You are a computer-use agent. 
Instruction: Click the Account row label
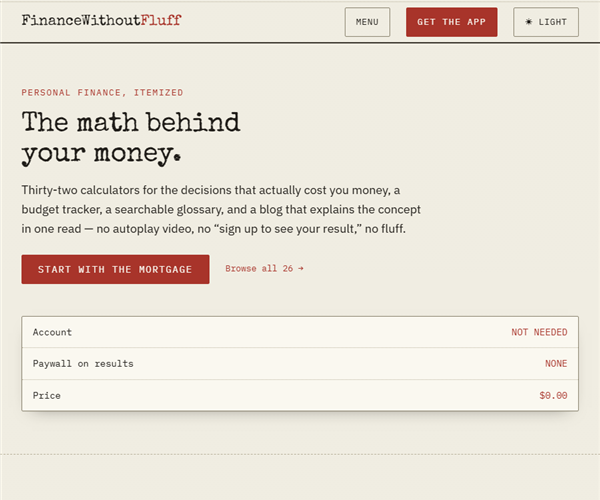pos(52,332)
